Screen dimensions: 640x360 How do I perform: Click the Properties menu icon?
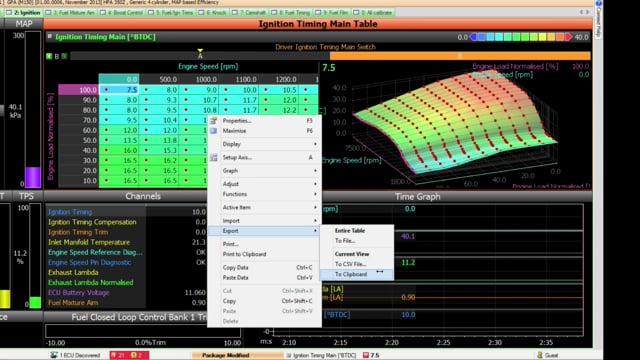pyautogui.click(x=213, y=121)
